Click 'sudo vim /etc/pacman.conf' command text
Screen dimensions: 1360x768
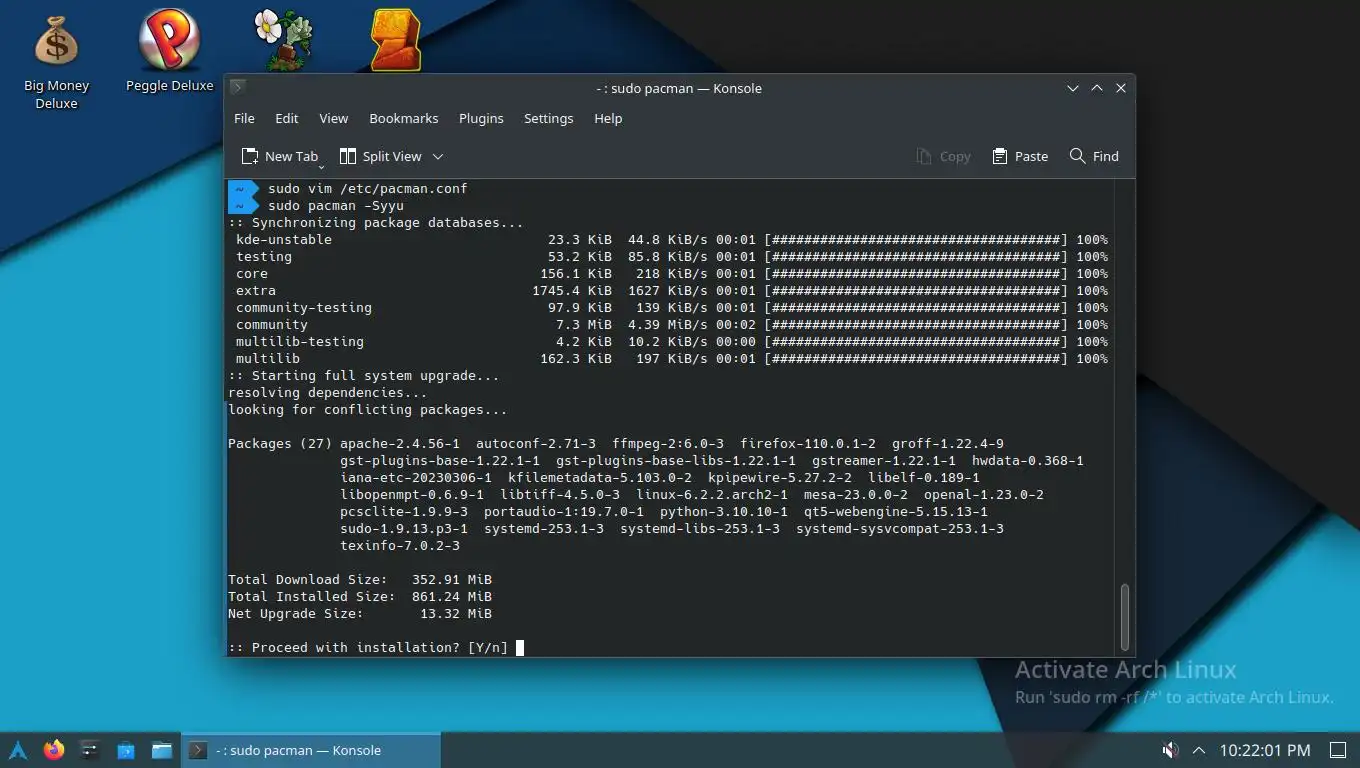pos(368,189)
